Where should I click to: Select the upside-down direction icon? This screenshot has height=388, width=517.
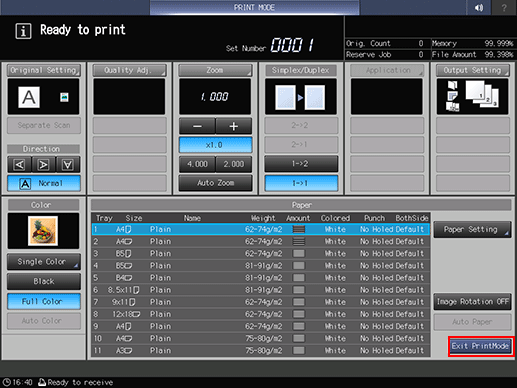(x=68, y=164)
